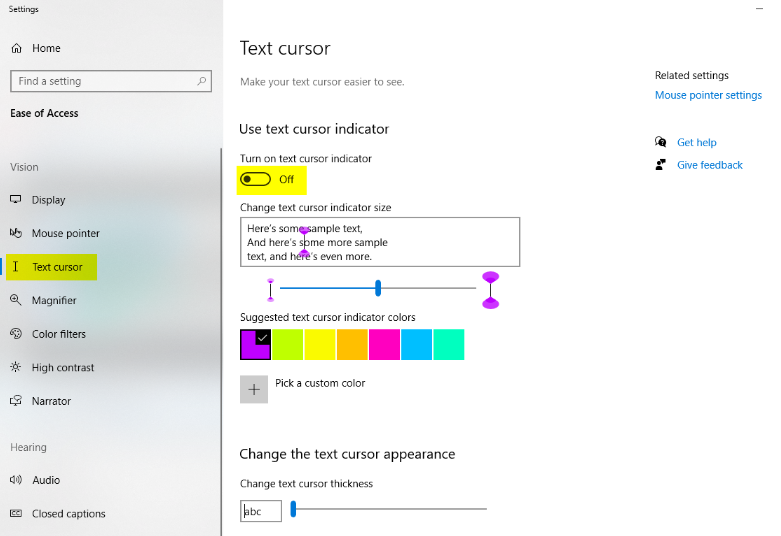The height and width of the screenshot is (536, 781).
Task: Click the Mouse pointer icon in sidebar
Action: pos(16,233)
